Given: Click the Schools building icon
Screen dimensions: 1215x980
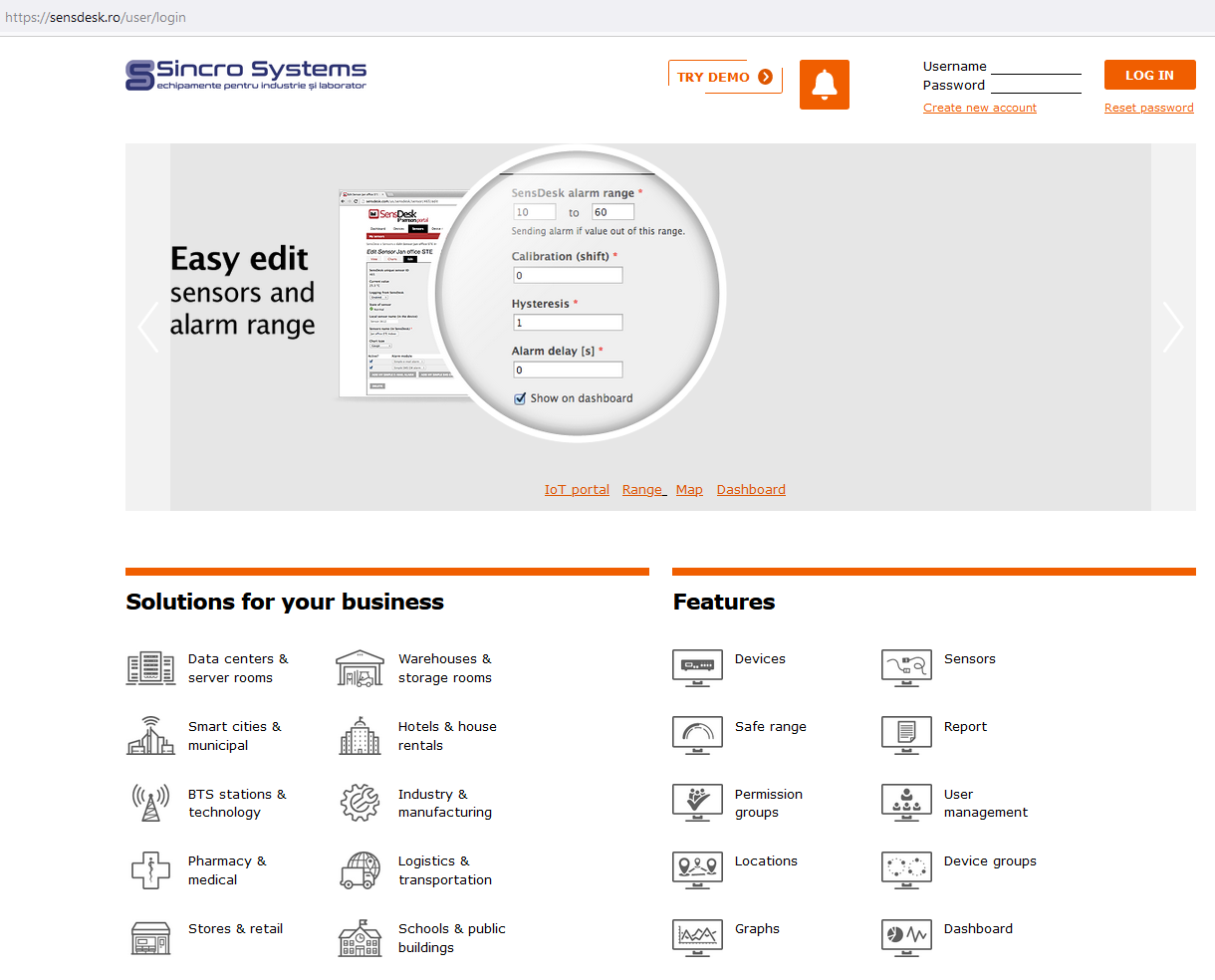Looking at the screenshot, I should tap(360, 937).
